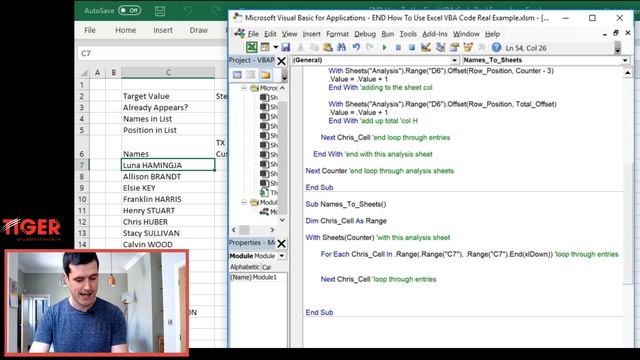Image resolution: width=640 pixels, height=360 pixels.
Task: Open the Excel Home ribbon tab
Action: click(125, 30)
